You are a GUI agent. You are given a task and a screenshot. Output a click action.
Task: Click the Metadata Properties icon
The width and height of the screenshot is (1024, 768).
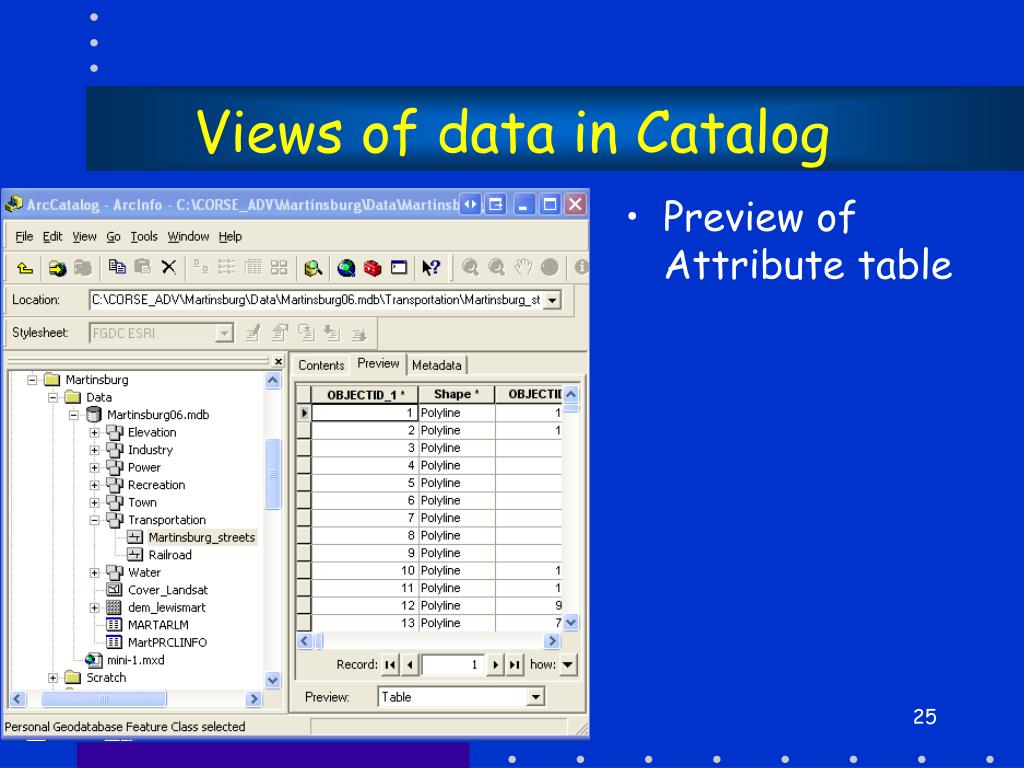(280, 333)
